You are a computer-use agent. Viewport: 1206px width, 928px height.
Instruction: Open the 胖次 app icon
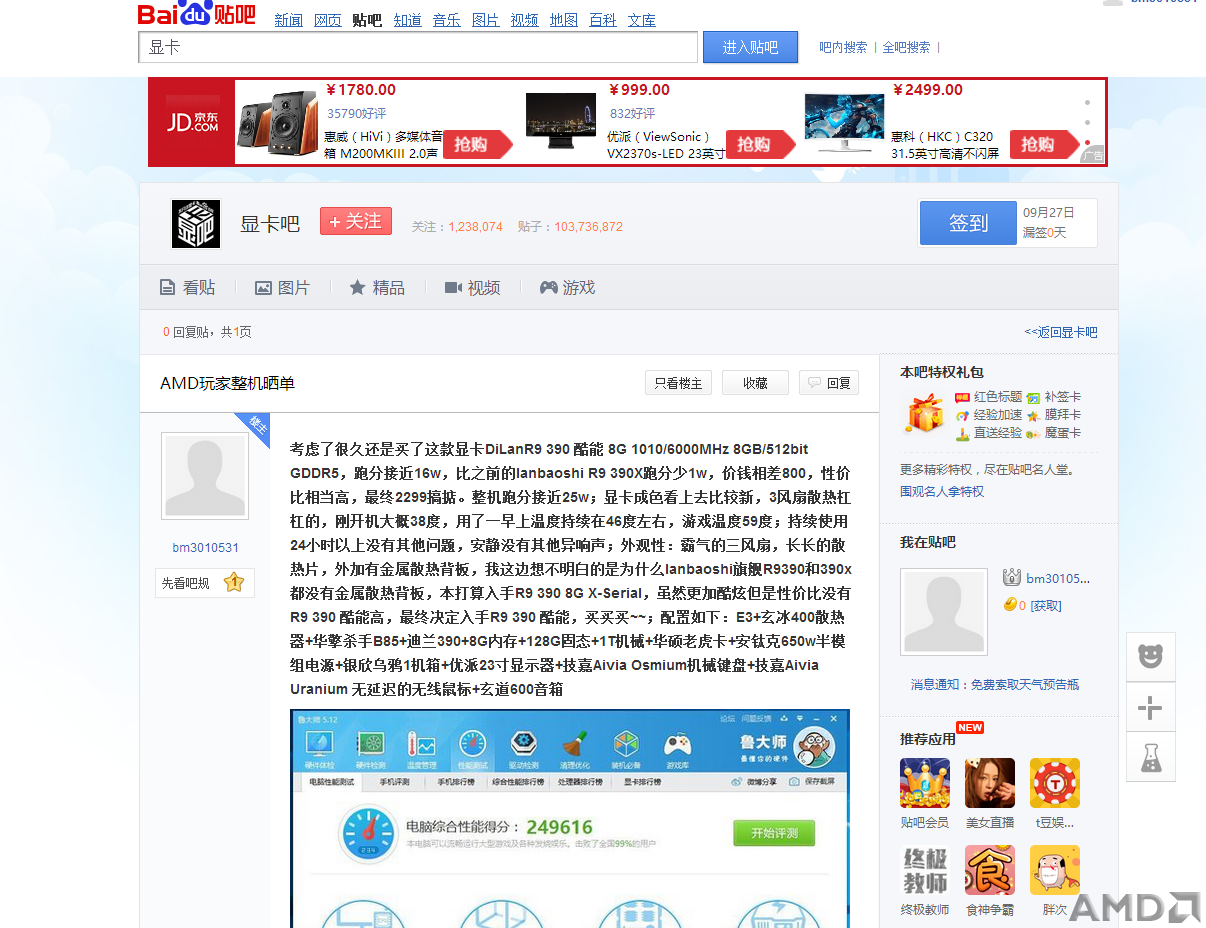point(1055,870)
